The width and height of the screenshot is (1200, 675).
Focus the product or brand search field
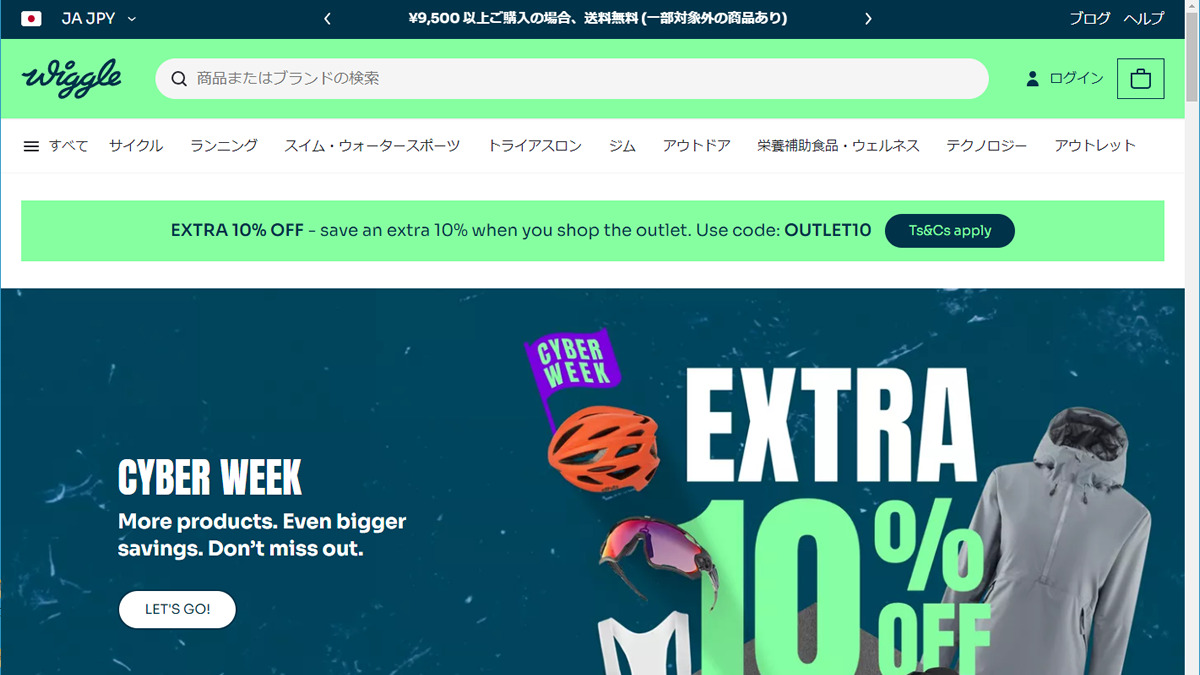coord(572,79)
